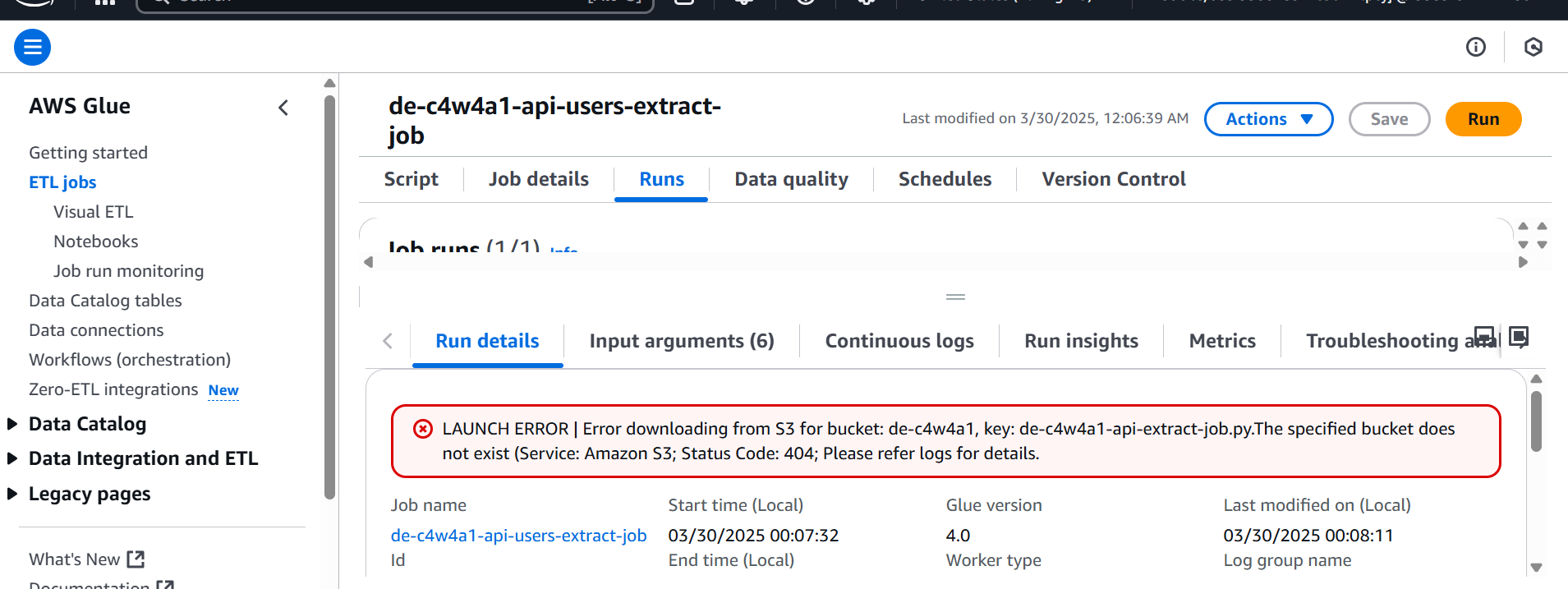The height and width of the screenshot is (589, 1568).
Task: Click last modified value 03/30/2025 00:08:11
Action: [1308, 536]
